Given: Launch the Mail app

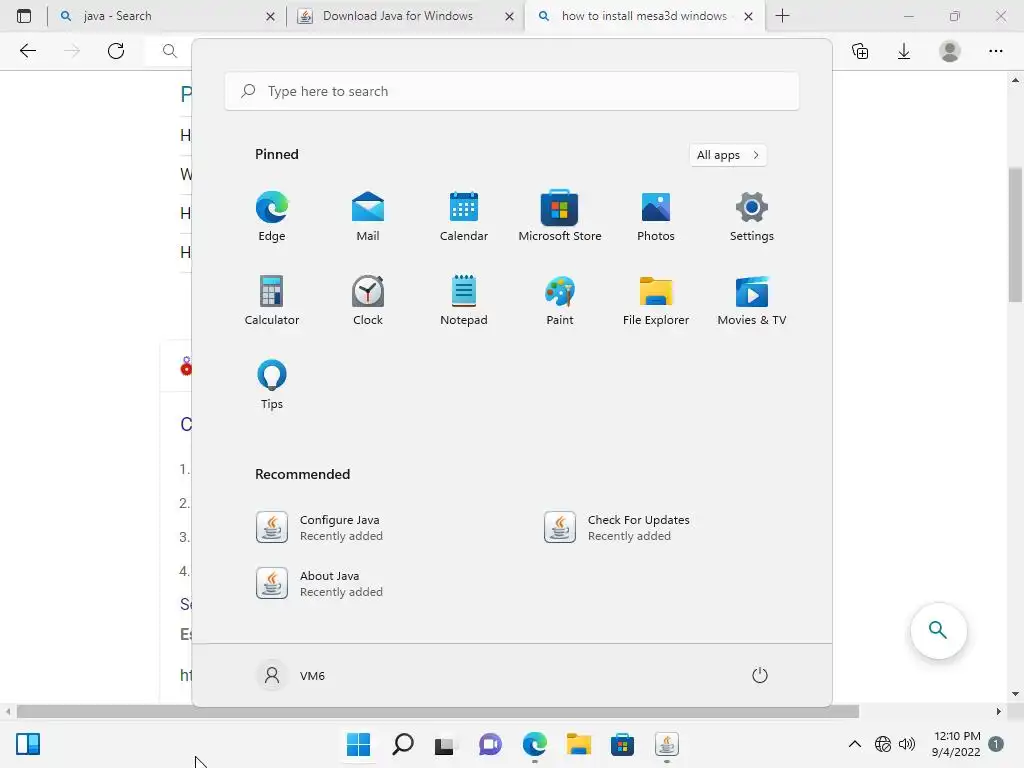Looking at the screenshot, I should click(368, 216).
